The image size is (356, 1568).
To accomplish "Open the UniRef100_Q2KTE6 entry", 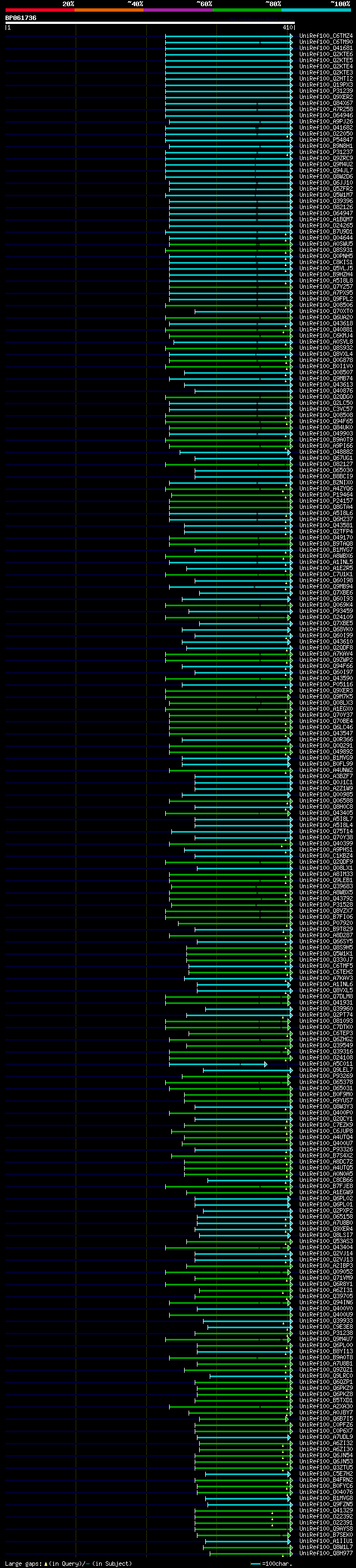I will [x=326, y=54].
